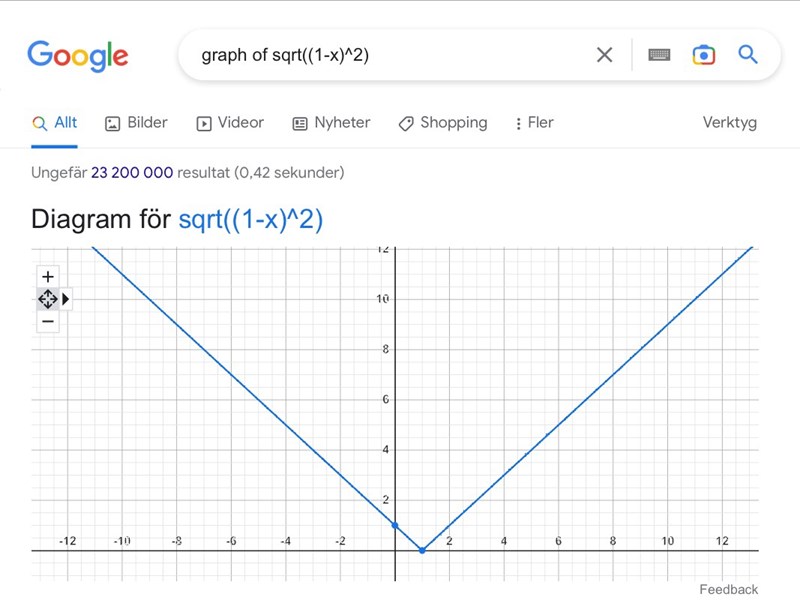Open the on-screen keyboard input tool

659,55
